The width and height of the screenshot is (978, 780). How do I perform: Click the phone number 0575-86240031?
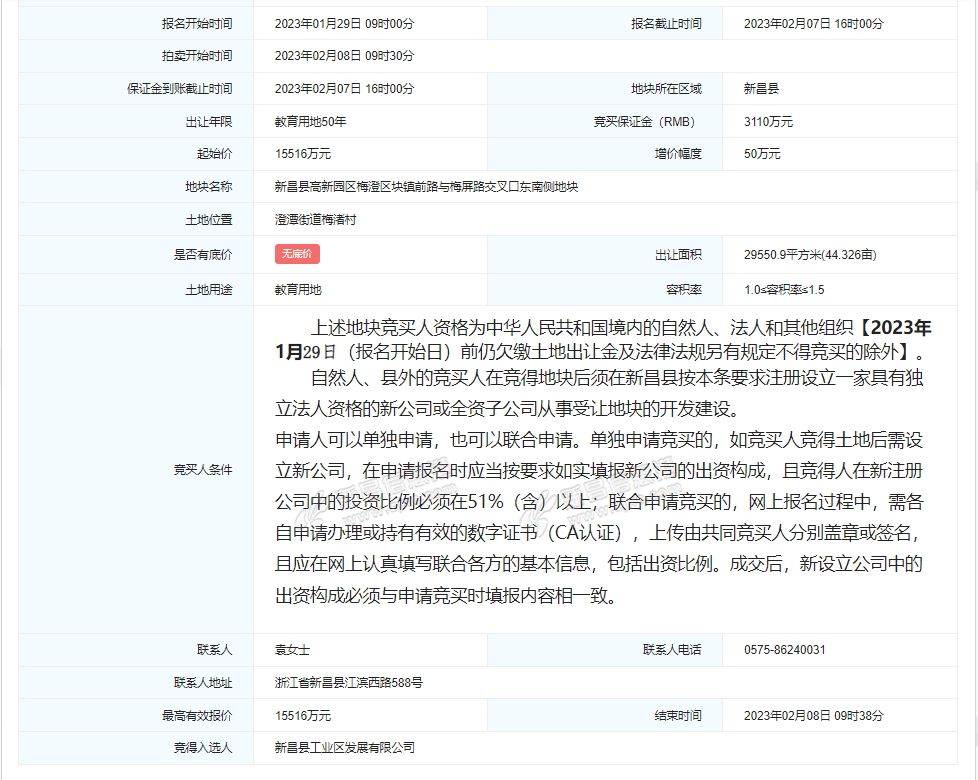pos(784,650)
